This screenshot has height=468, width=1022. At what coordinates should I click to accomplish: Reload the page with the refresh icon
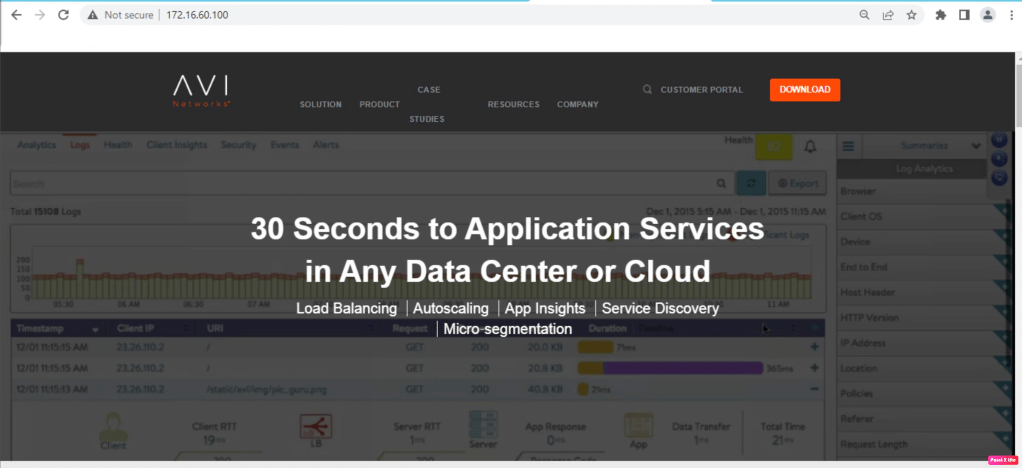[x=63, y=15]
